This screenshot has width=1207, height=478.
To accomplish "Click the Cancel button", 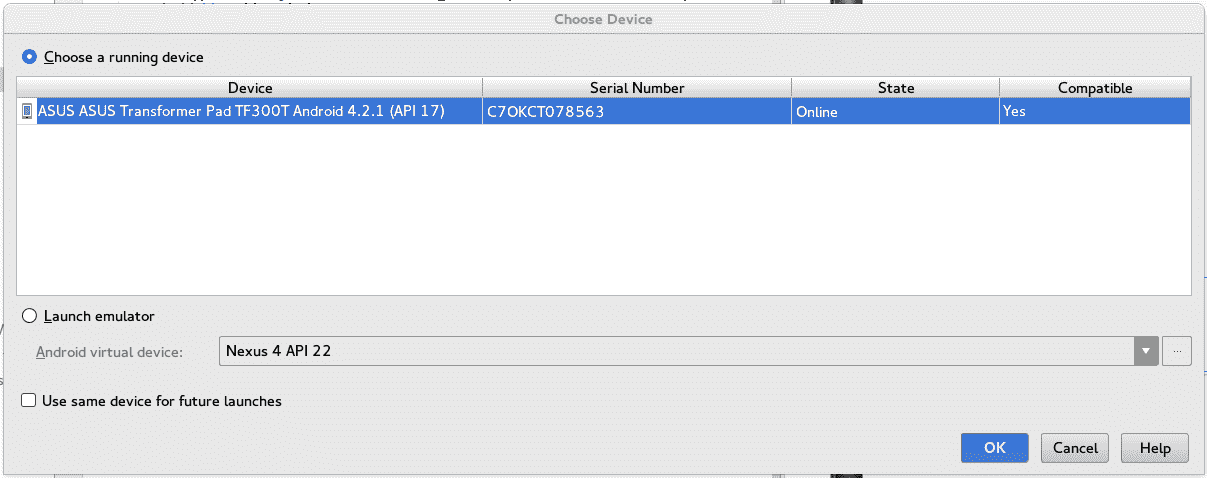I will [1075, 448].
